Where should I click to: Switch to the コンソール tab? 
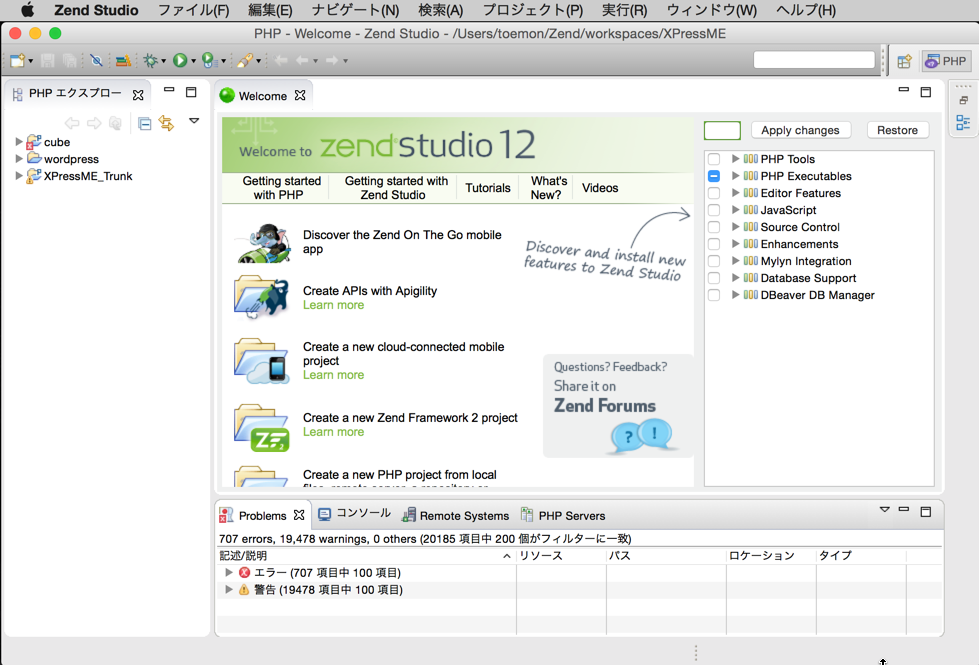(x=354, y=514)
